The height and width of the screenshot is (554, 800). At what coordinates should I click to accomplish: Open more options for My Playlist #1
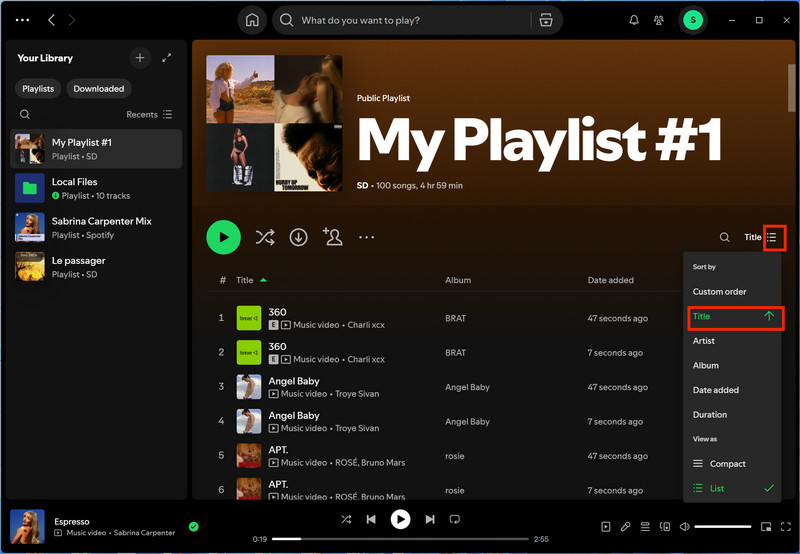(x=366, y=237)
